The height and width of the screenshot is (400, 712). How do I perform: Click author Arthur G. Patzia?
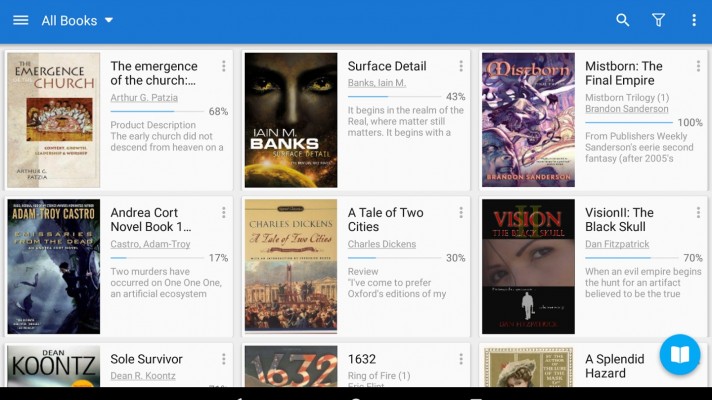tap(153, 98)
